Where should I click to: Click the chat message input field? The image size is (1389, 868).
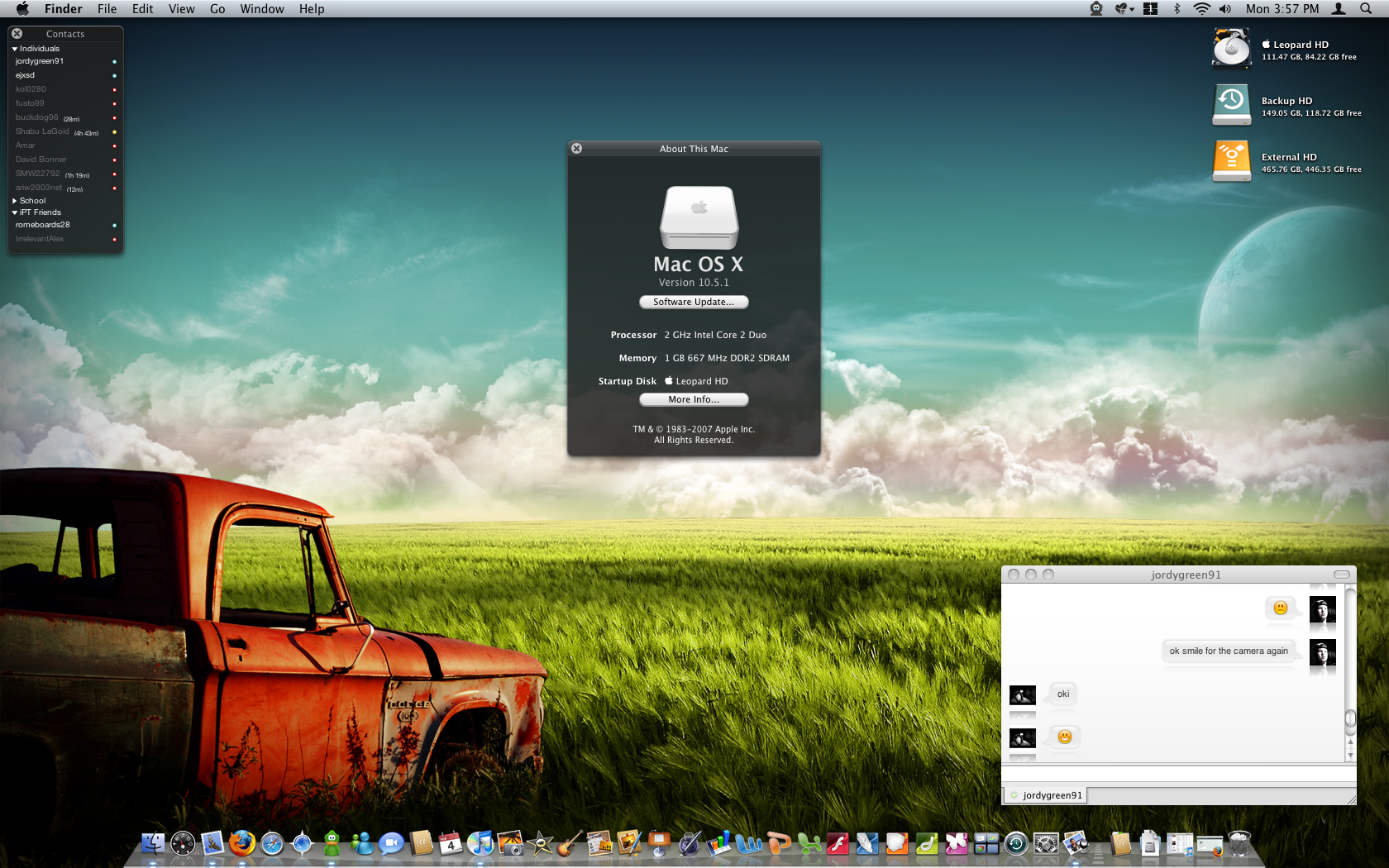1178,774
